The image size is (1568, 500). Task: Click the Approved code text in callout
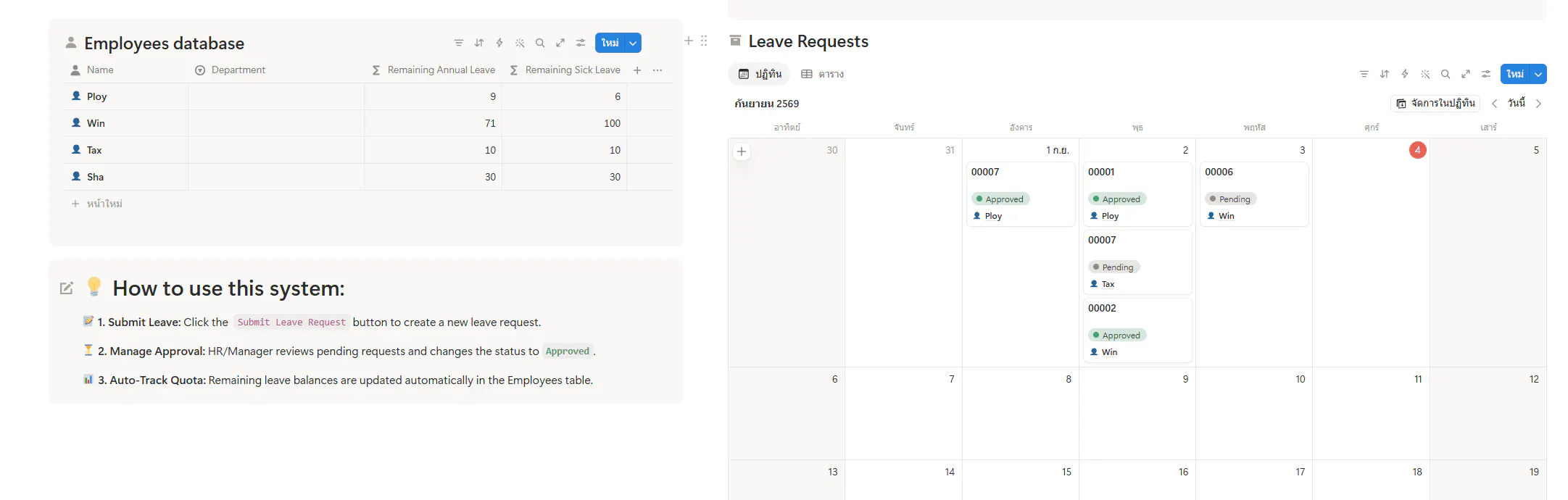(x=568, y=351)
